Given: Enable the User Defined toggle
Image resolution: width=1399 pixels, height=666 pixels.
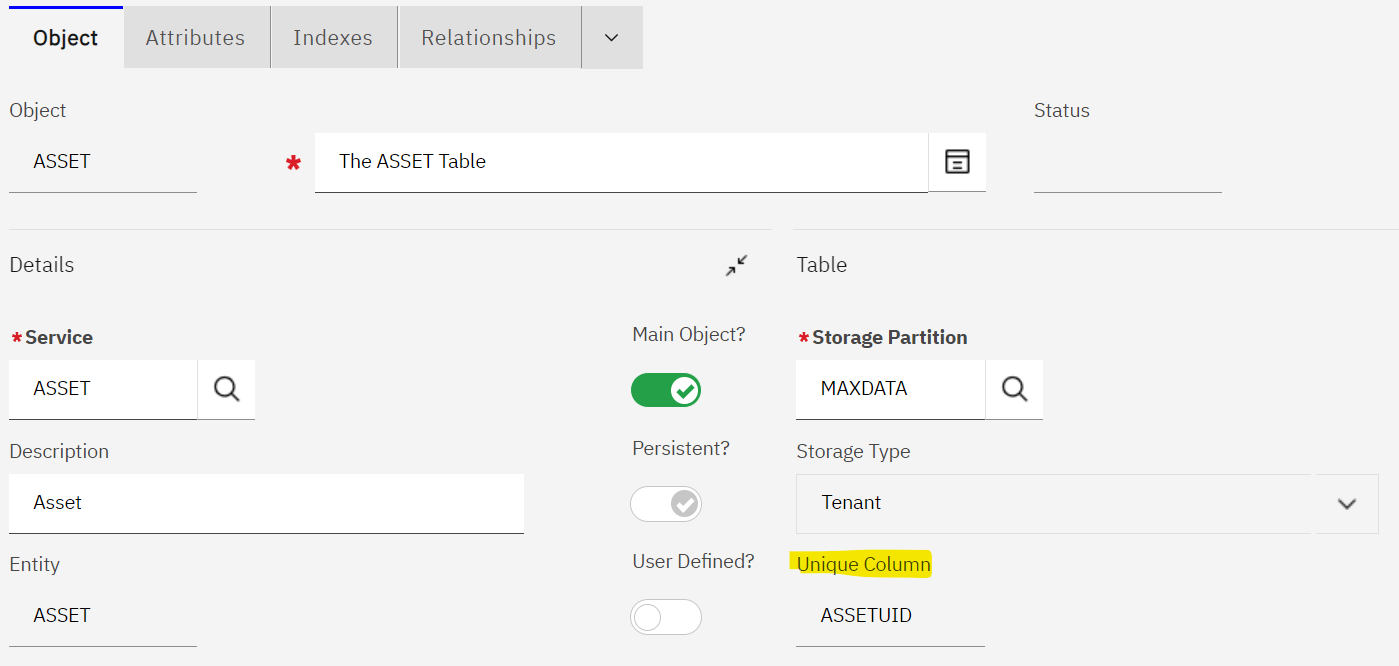Looking at the screenshot, I should (x=666, y=617).
